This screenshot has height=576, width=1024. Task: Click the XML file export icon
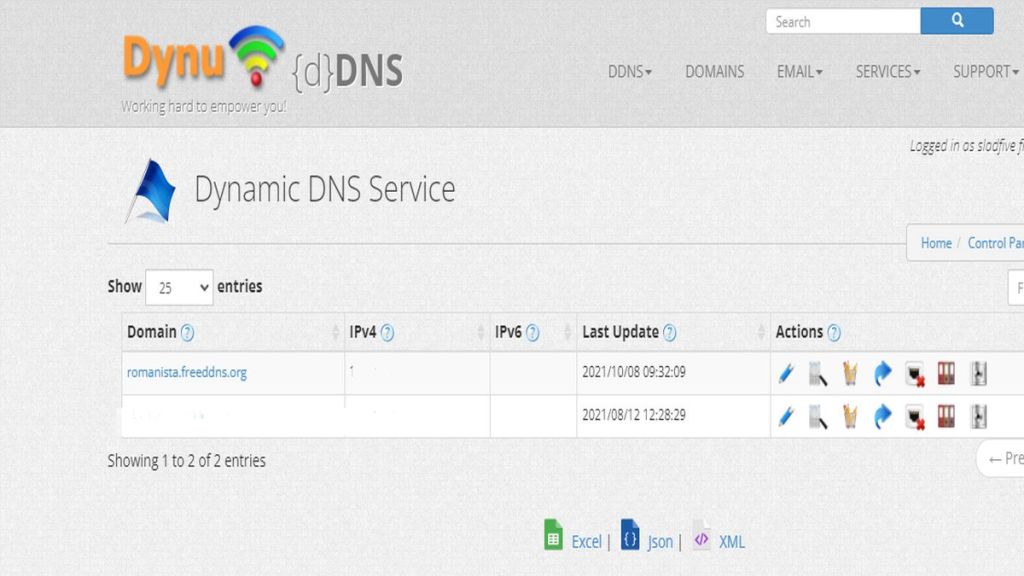tap(701, 535)
